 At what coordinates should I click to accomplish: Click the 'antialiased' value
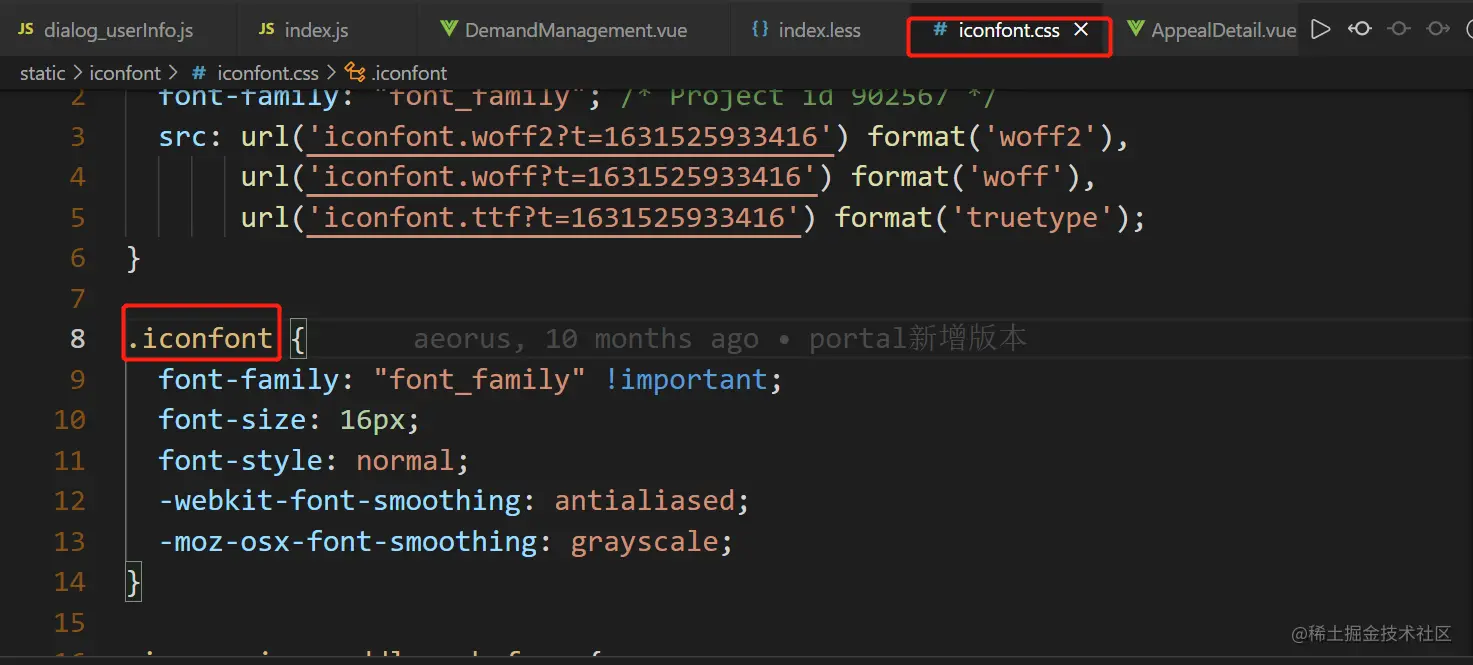pos(644,501)
